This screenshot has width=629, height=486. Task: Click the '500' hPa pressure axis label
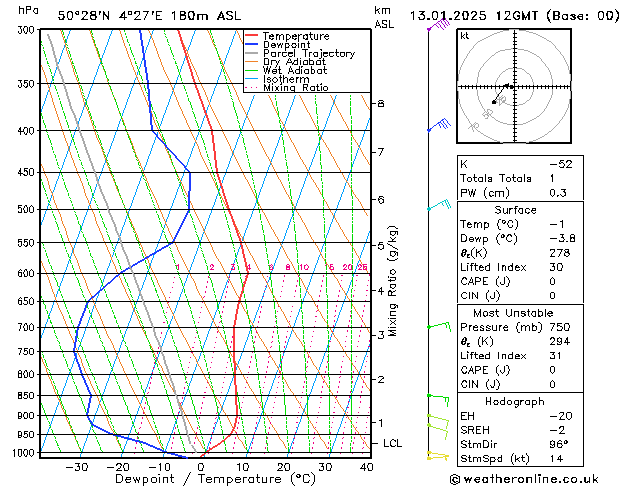coord(26,209)
